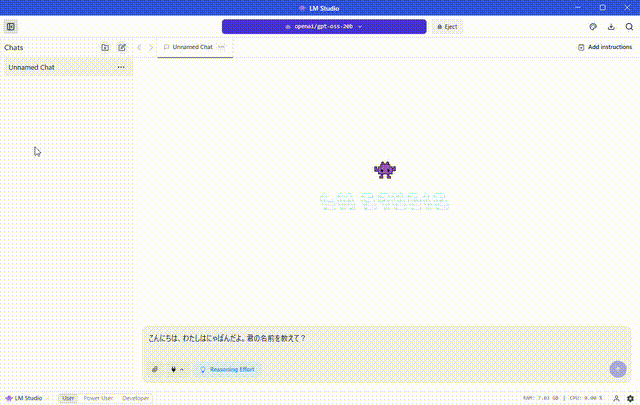Viewport: 640px width, 405px height.
Task: Open the three-dot menu for sidebar Unnamed Chat
Action: click(121, 67)
